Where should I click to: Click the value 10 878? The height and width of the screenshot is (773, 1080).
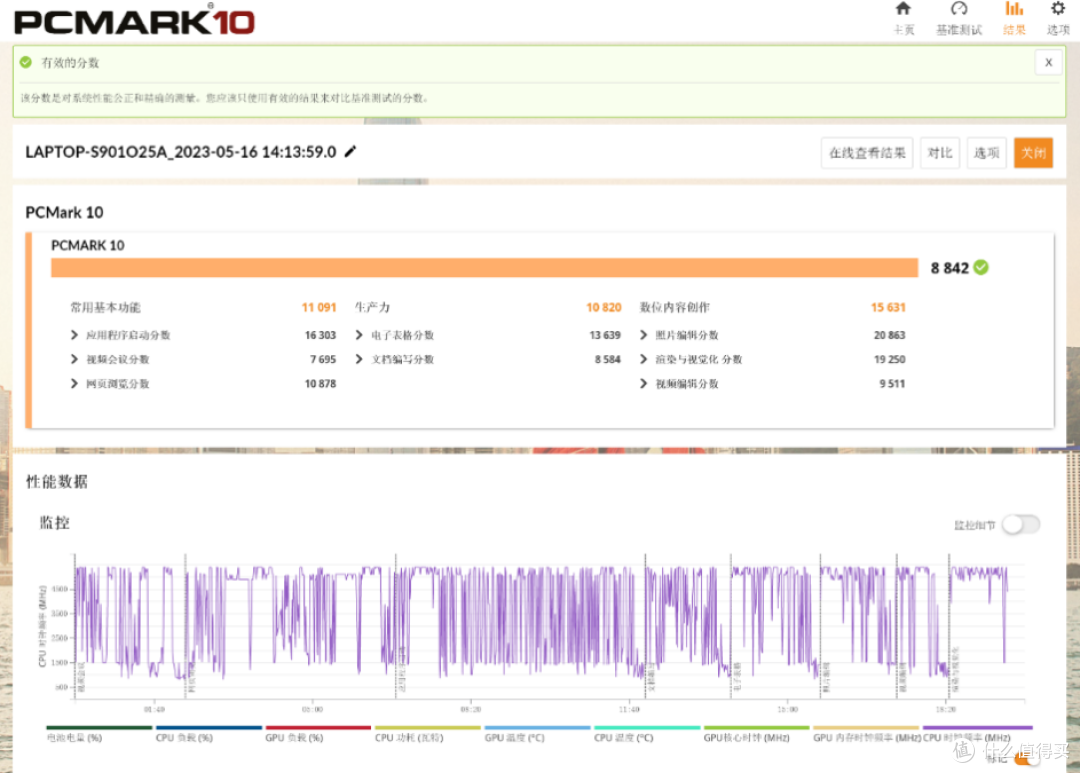coord(320,384)
